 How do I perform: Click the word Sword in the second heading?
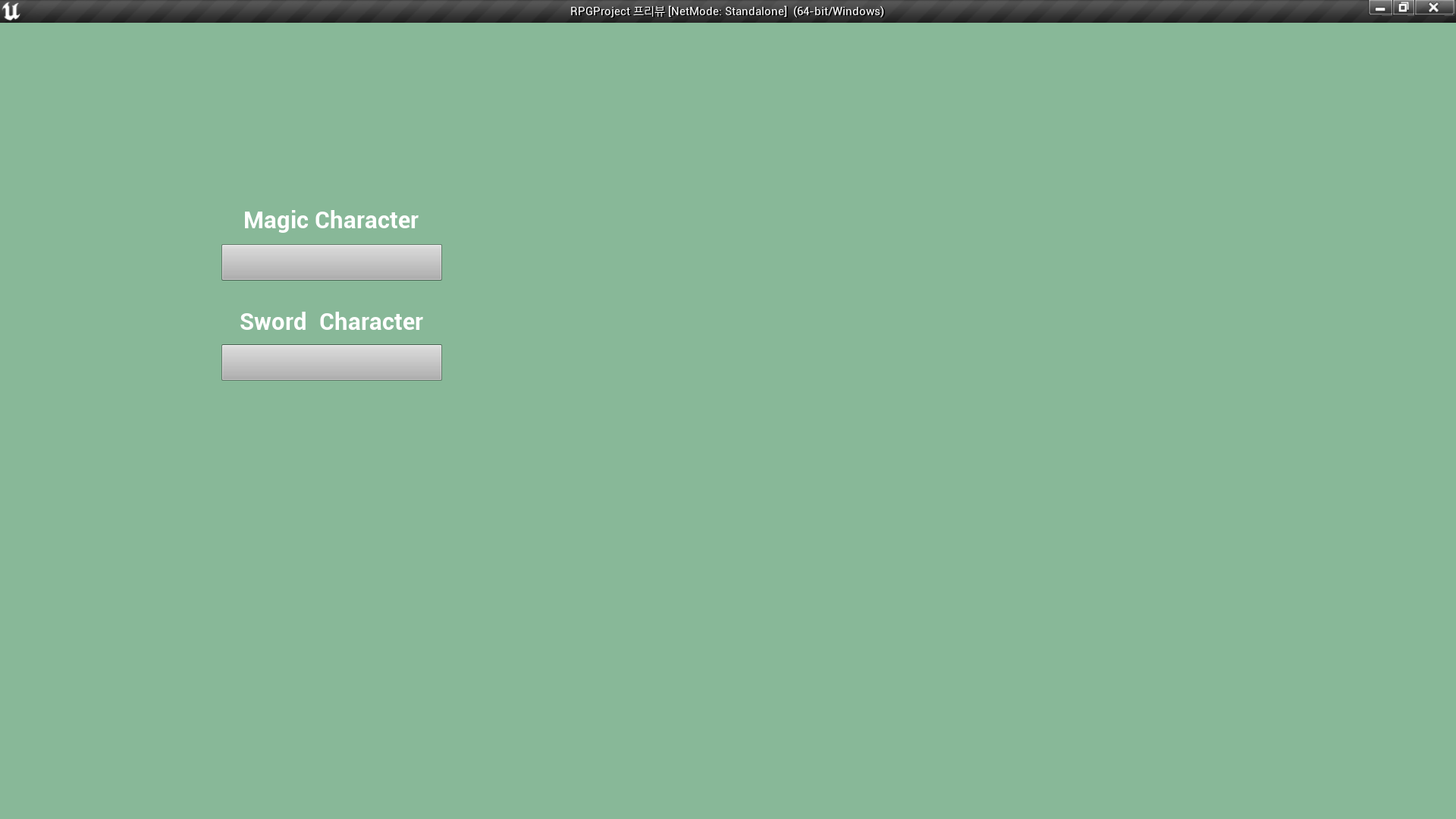pyautogui.click(x=273, y=322)
